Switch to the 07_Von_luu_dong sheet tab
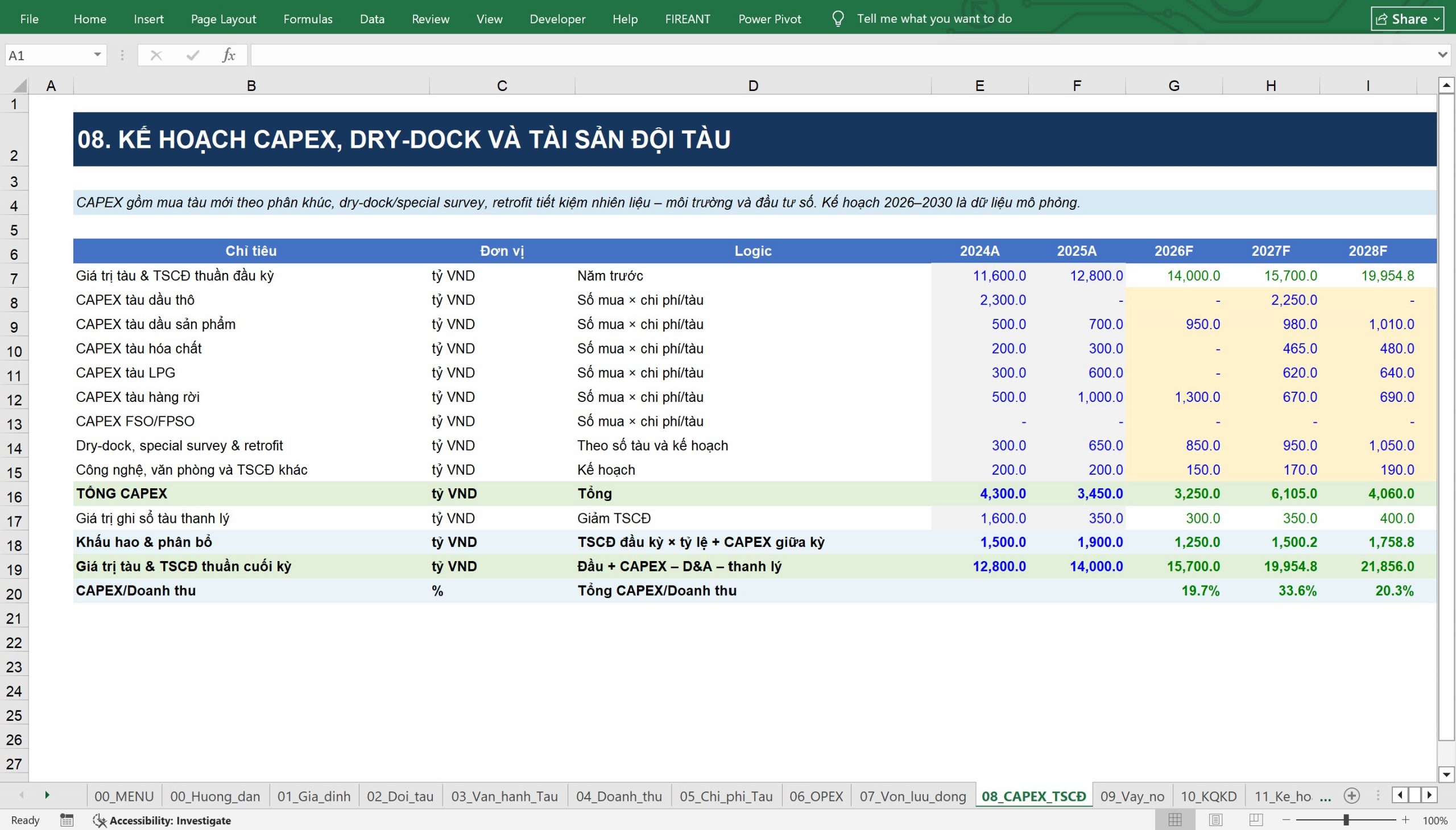The height and width of the screenshot is (830, 1456). pos(912,796)
